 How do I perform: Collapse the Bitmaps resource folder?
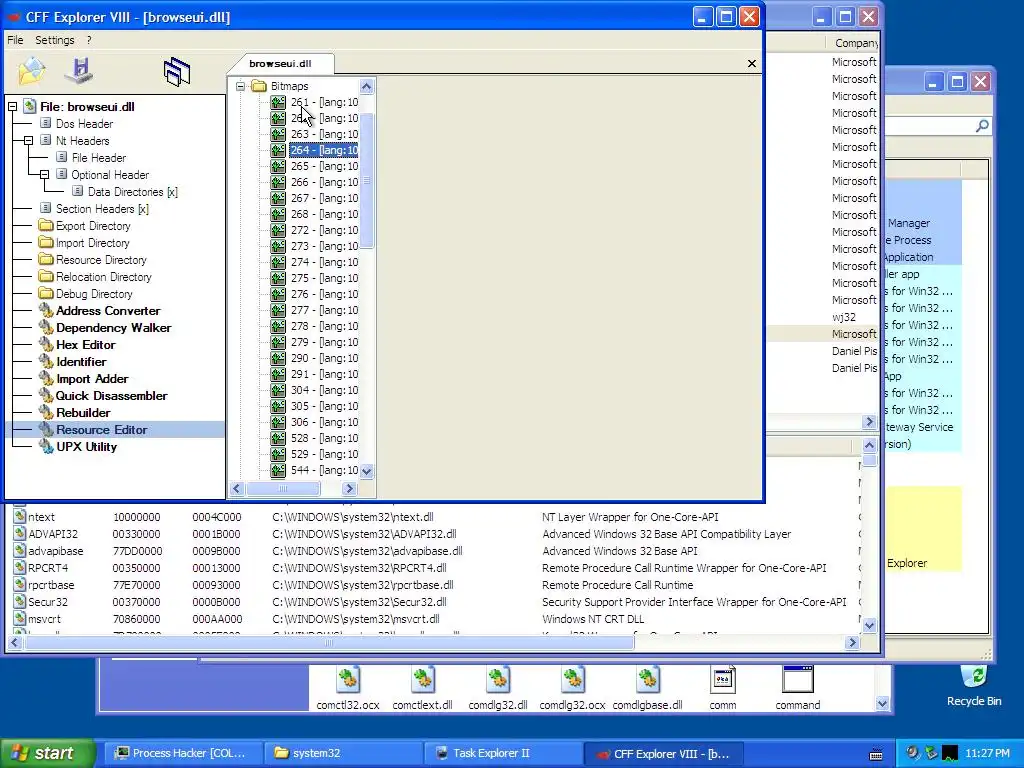point(240,86)
